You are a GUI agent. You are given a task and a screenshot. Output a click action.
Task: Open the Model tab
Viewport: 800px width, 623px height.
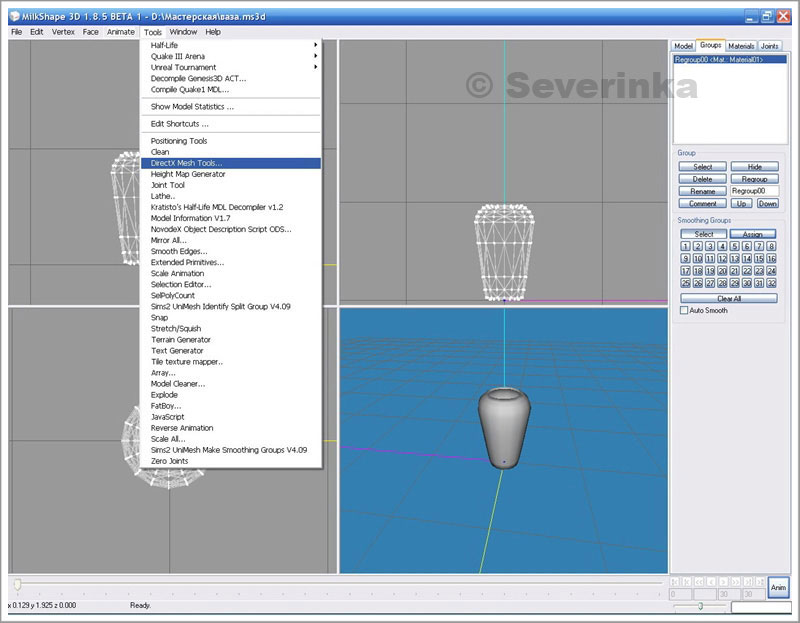coord(683,46)
